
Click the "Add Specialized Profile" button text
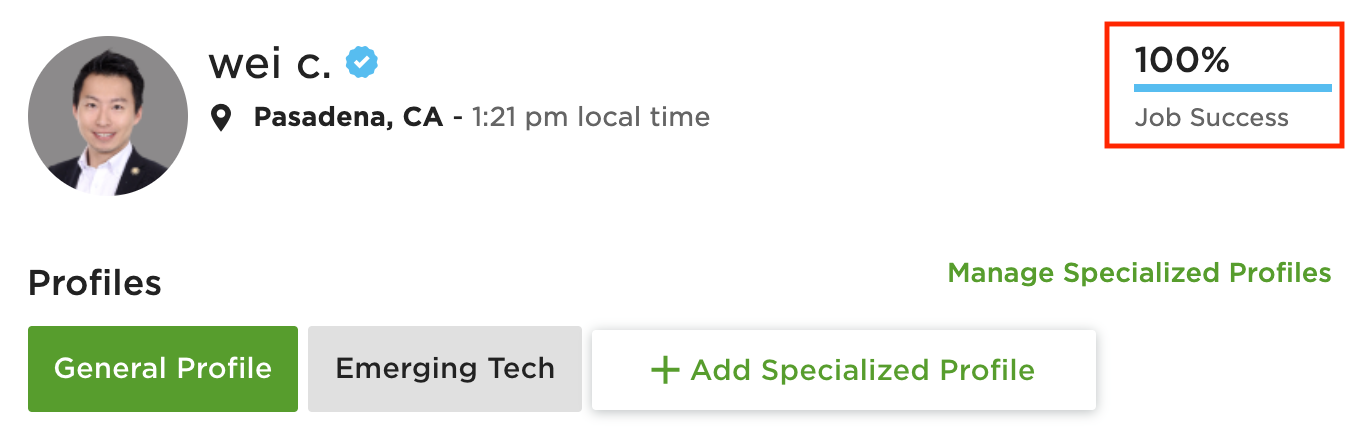tap(862, 371)
